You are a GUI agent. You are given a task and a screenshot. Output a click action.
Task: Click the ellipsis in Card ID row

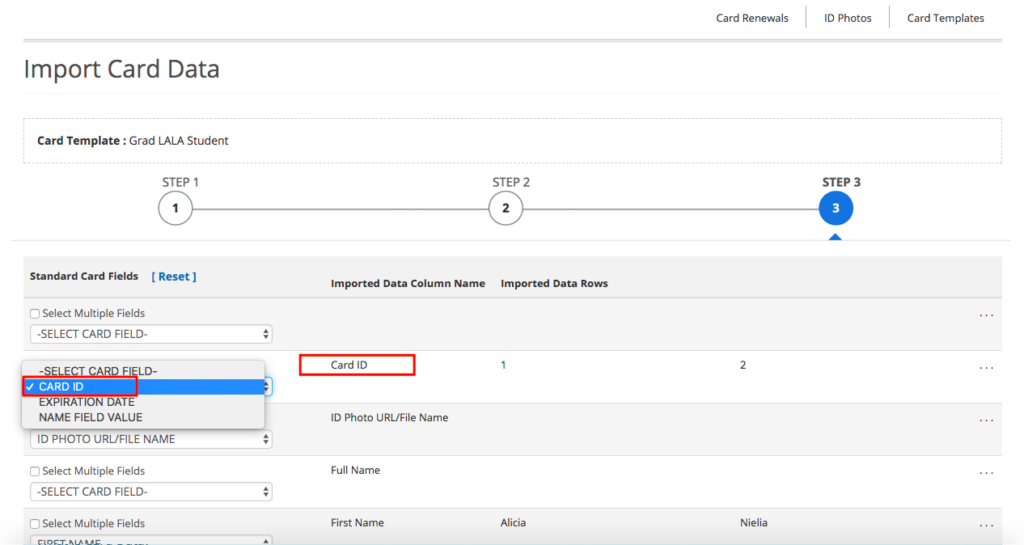click(986, 369)
